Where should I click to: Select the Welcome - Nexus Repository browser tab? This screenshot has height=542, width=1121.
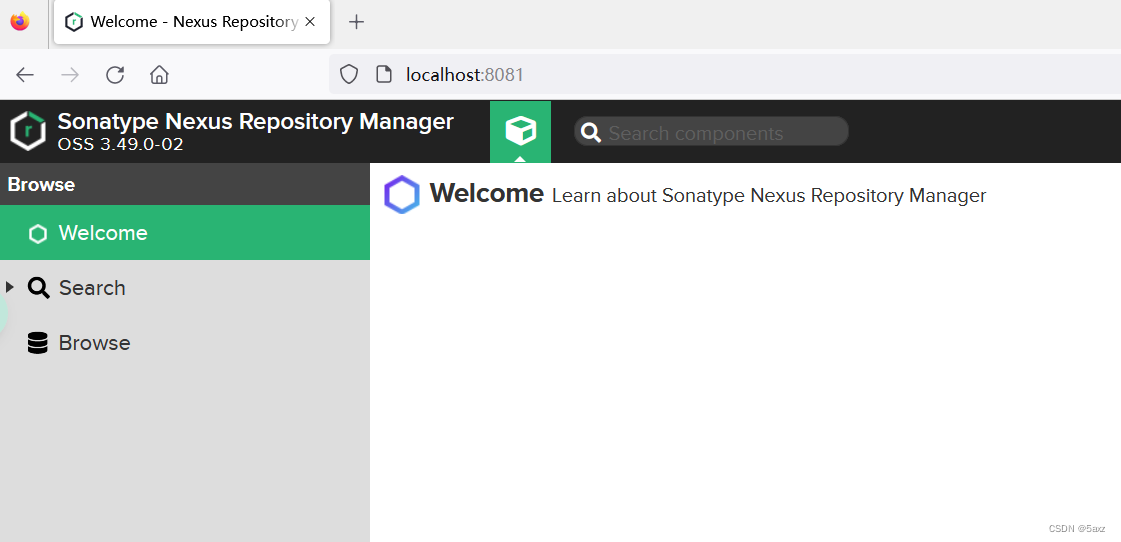click(x=192, y=22)
